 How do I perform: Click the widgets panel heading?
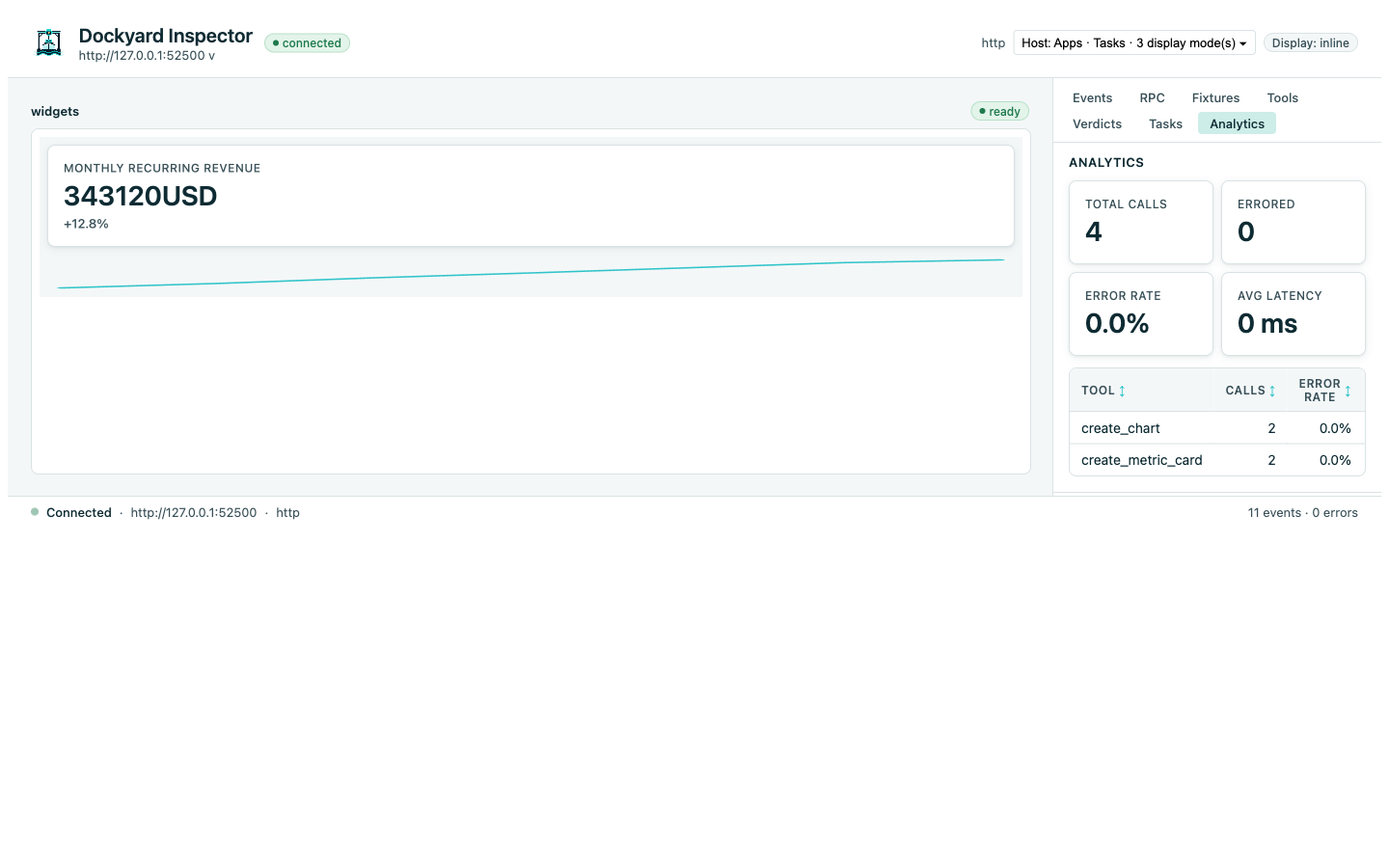coord(55,111)
